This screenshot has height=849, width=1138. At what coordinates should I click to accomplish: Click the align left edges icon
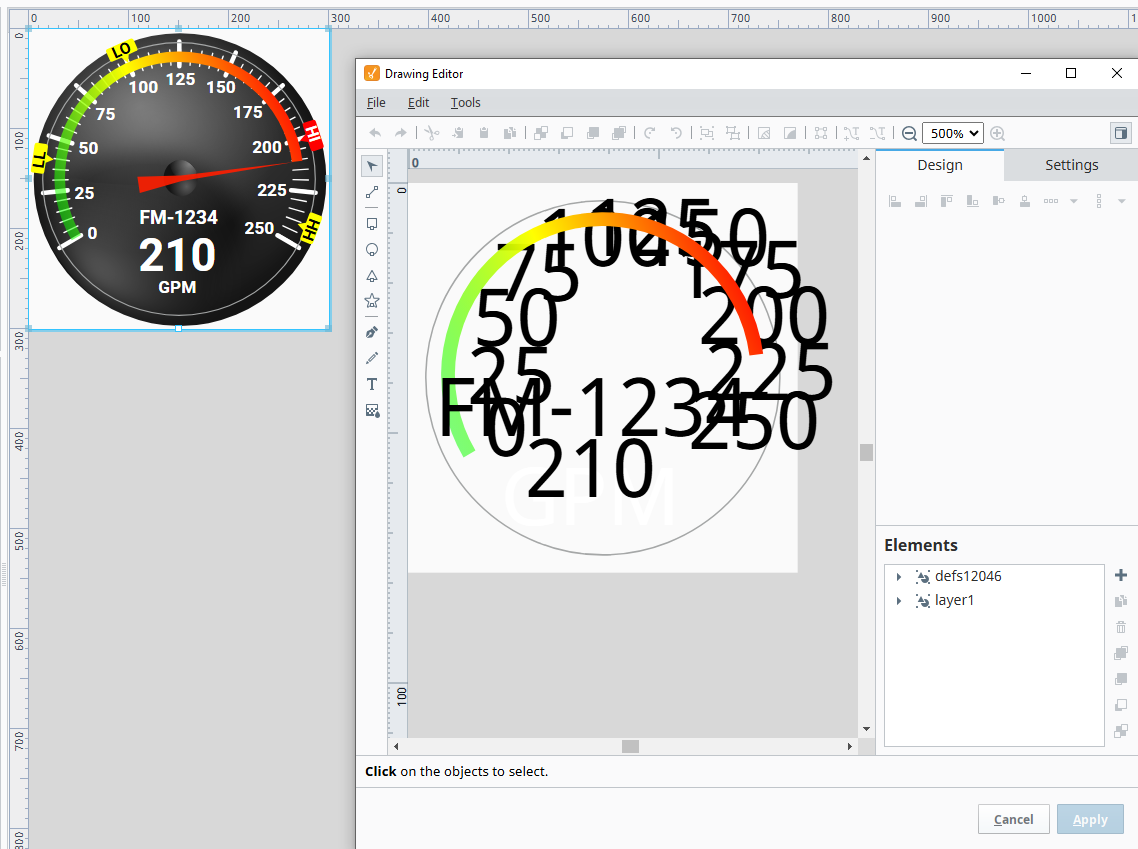pos(895,201)
